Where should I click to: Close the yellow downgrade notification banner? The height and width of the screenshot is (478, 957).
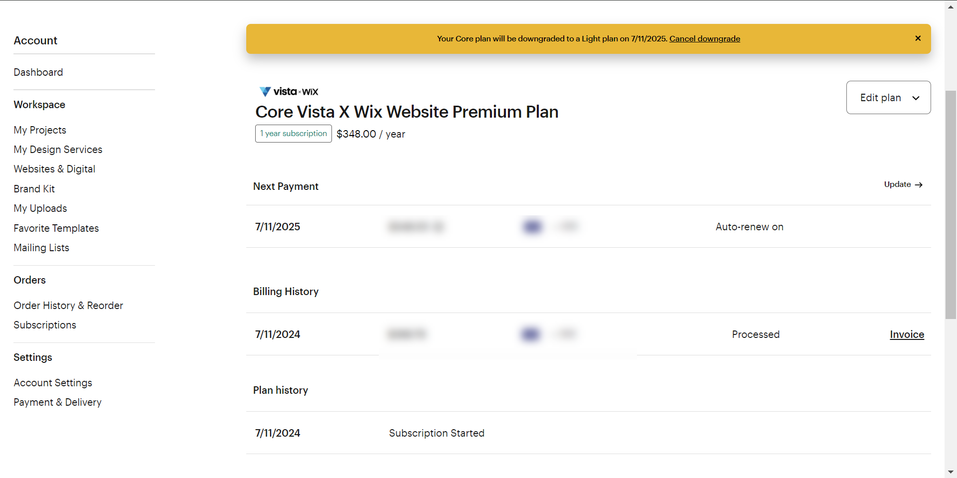[x=917, y=38]
